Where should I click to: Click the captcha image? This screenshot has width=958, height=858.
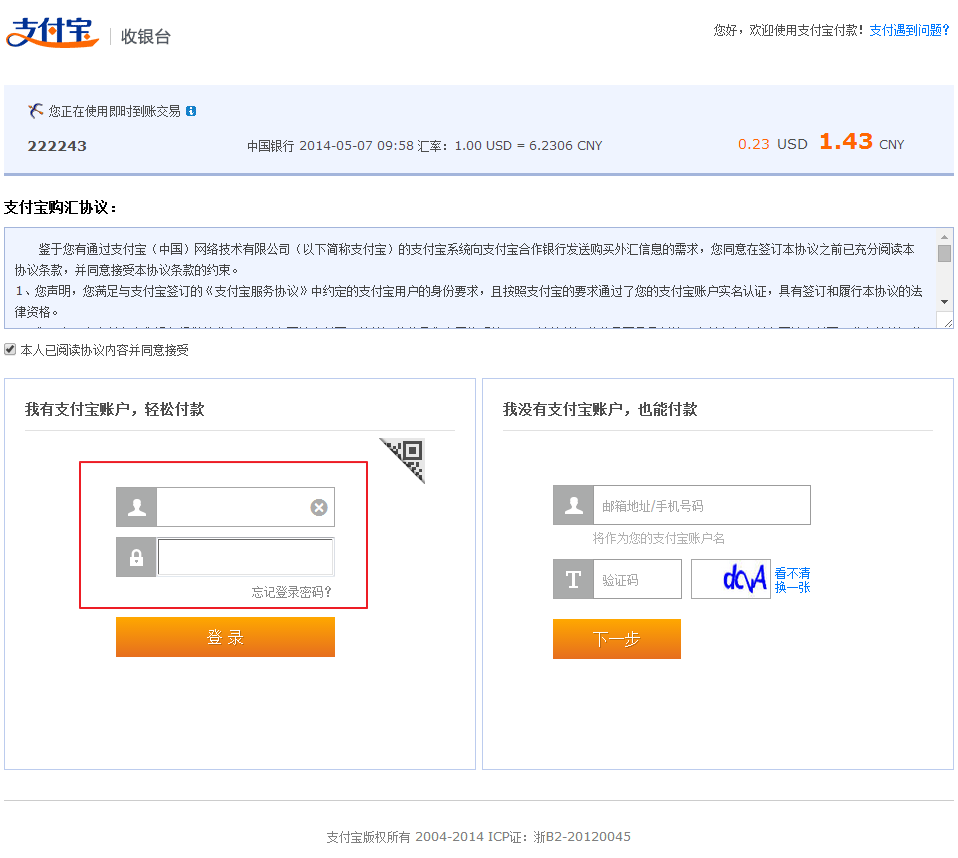[x=731, y=579]
